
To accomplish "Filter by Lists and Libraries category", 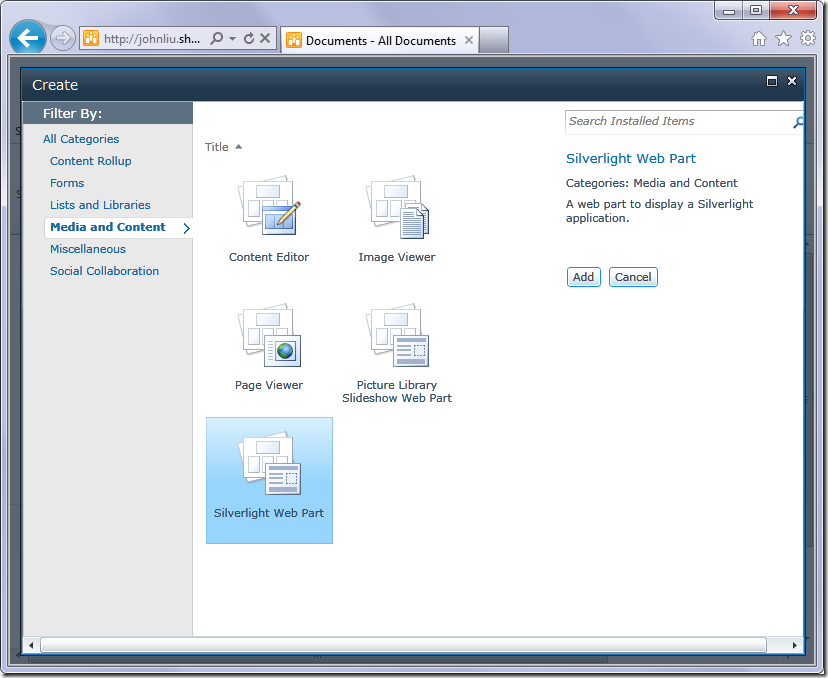I will click(100, 205).
